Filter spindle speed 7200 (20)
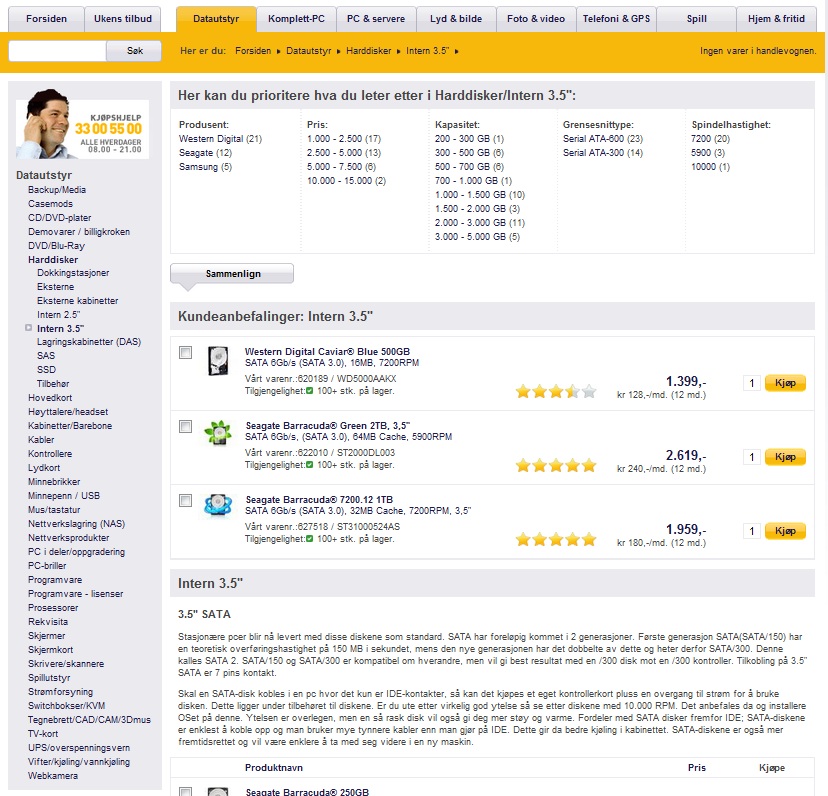828x796 pixels. 710,139
